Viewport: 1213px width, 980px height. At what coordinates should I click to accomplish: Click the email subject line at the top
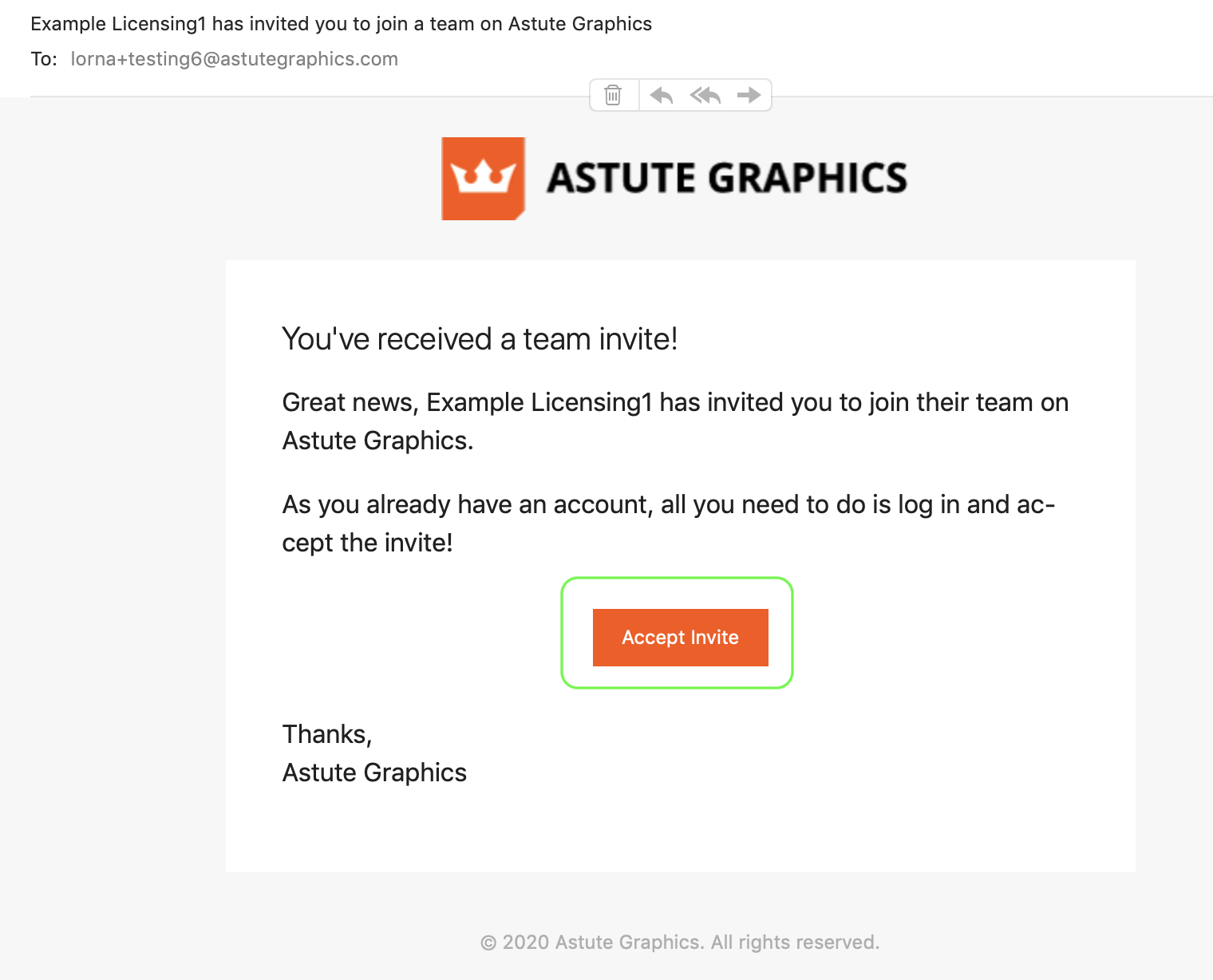coord(341,24)
